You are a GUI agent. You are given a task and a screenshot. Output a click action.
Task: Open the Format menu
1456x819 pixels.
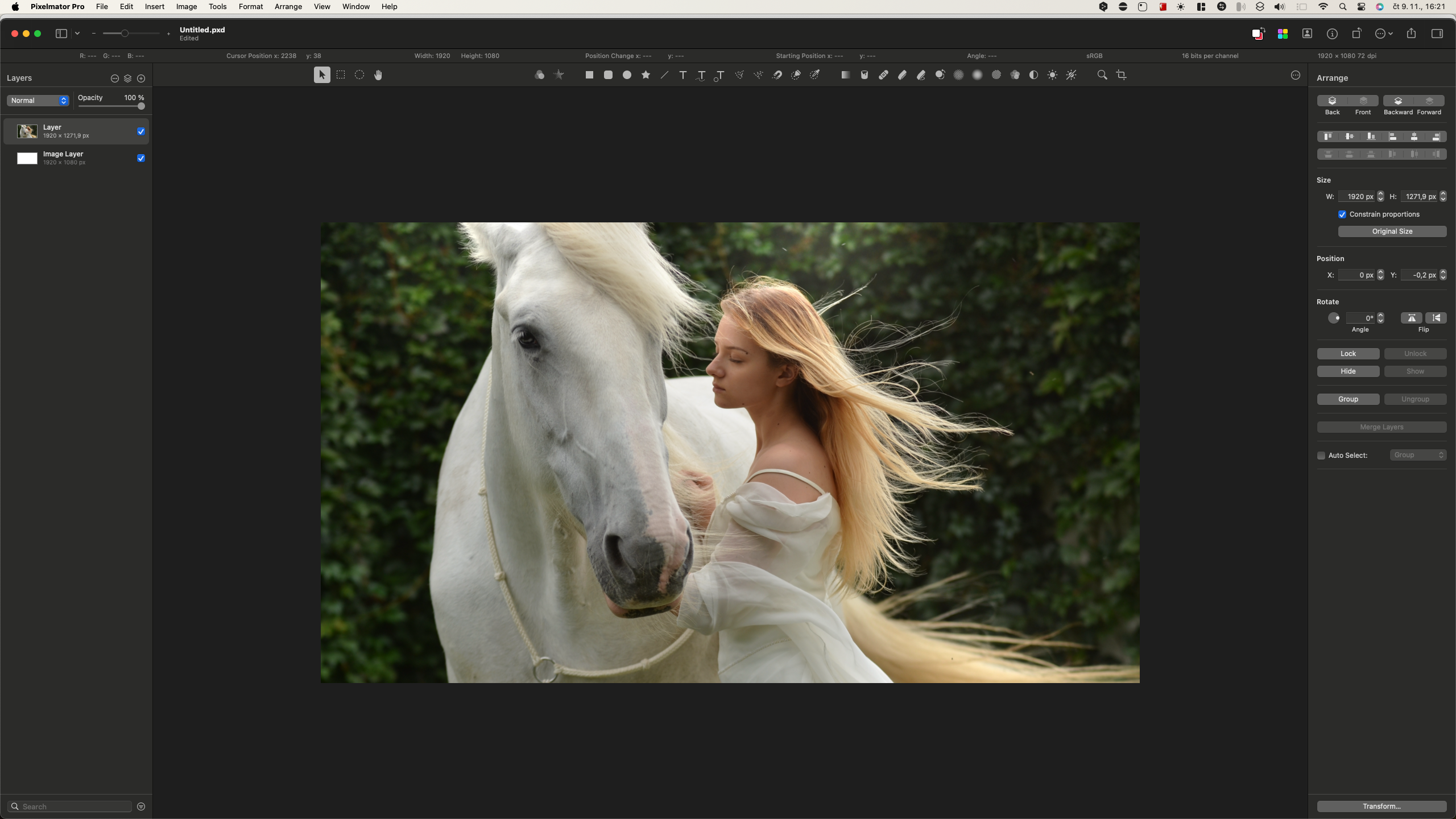(251, 7)
